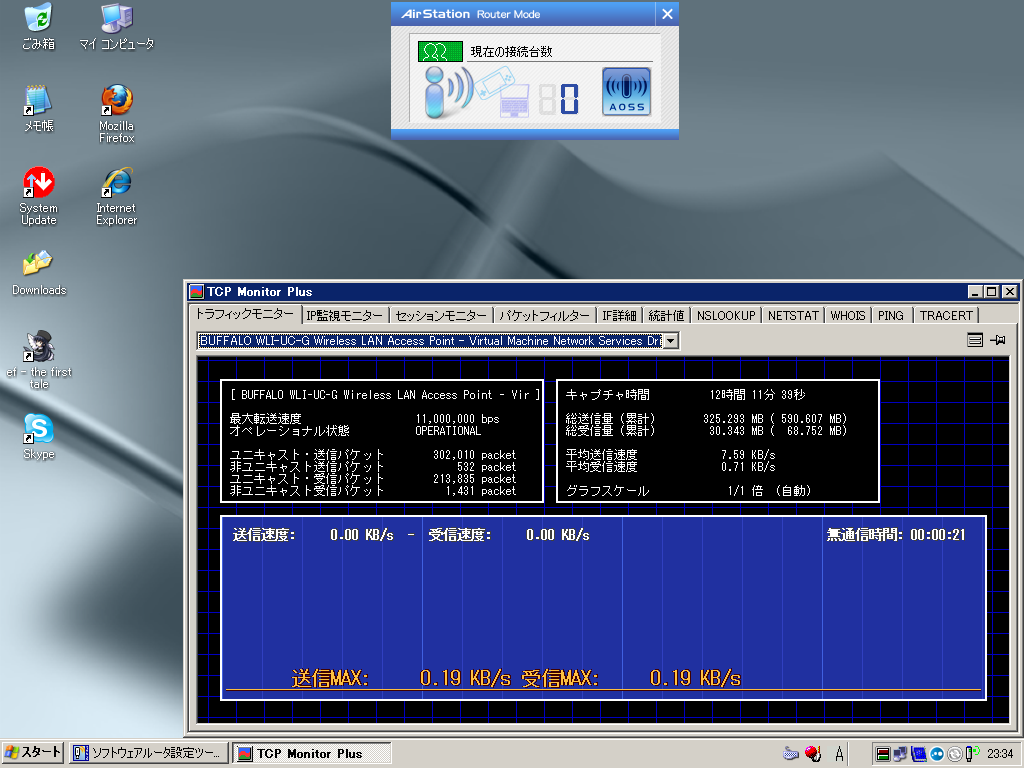Click the 無通信時間 '00:00:21' readout

click(x=937, y=535)
